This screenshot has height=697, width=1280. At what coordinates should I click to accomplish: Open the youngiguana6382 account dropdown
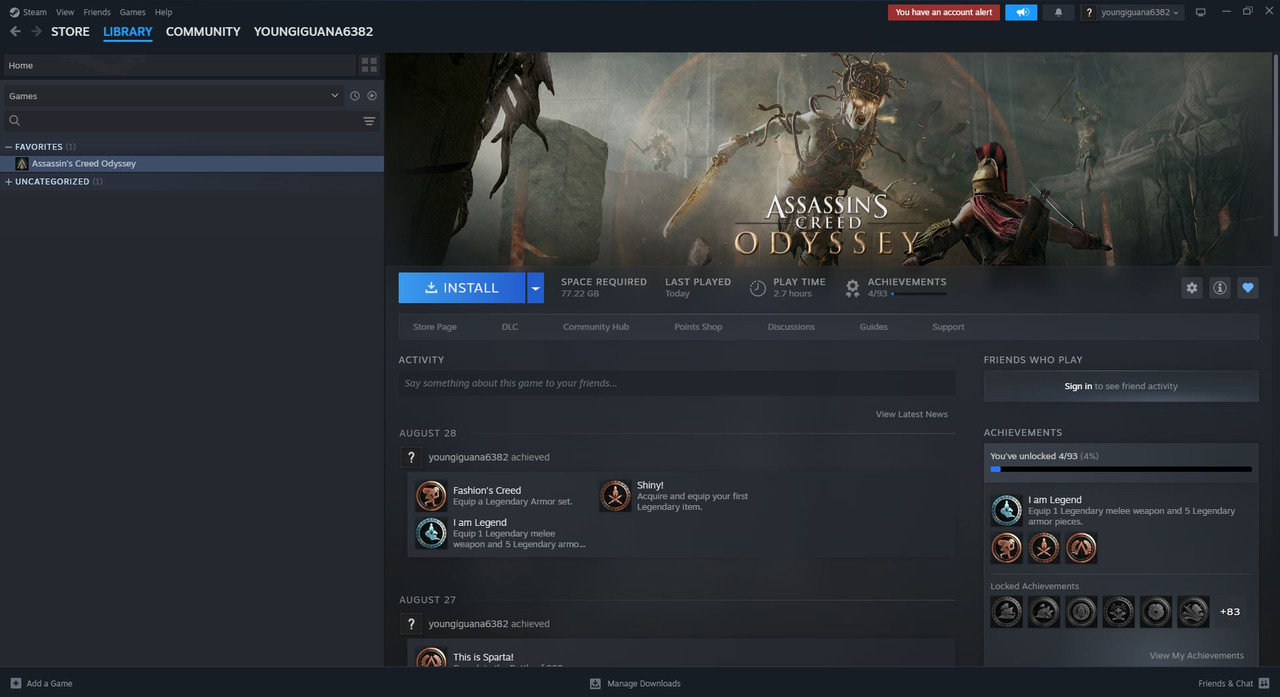pos(1141,12)
